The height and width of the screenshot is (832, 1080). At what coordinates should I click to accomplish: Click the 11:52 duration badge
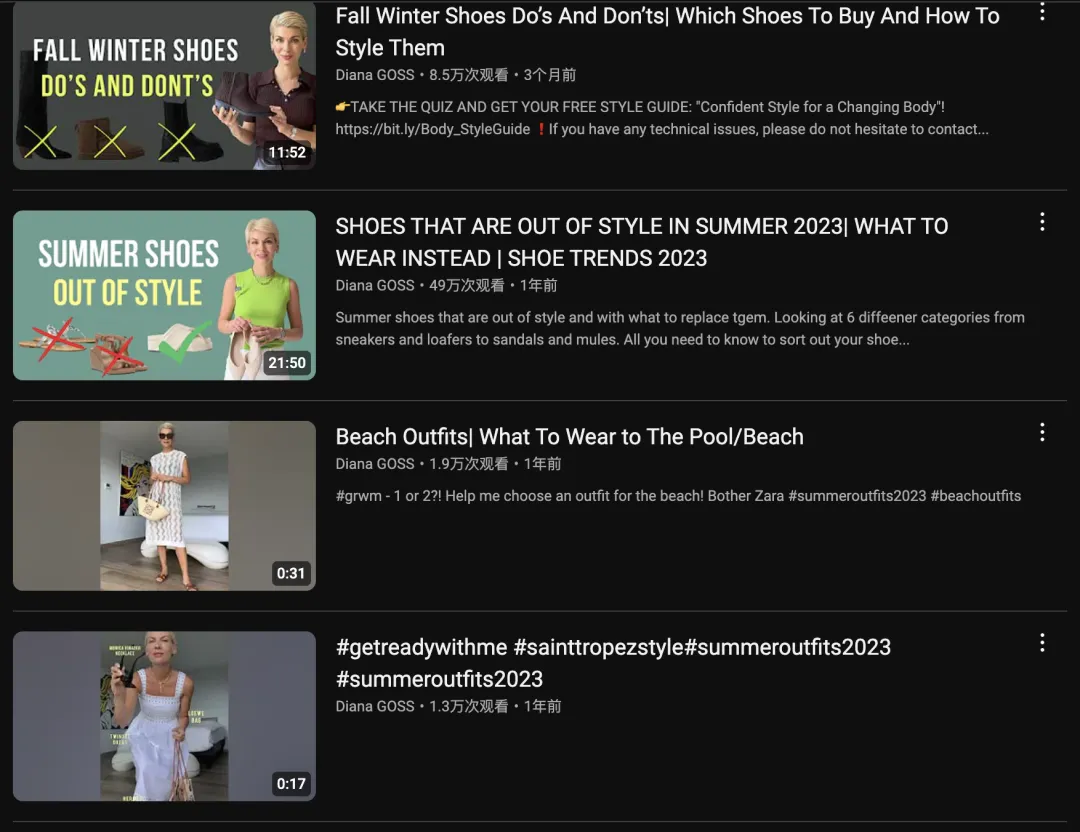click(x=287, y=153)
